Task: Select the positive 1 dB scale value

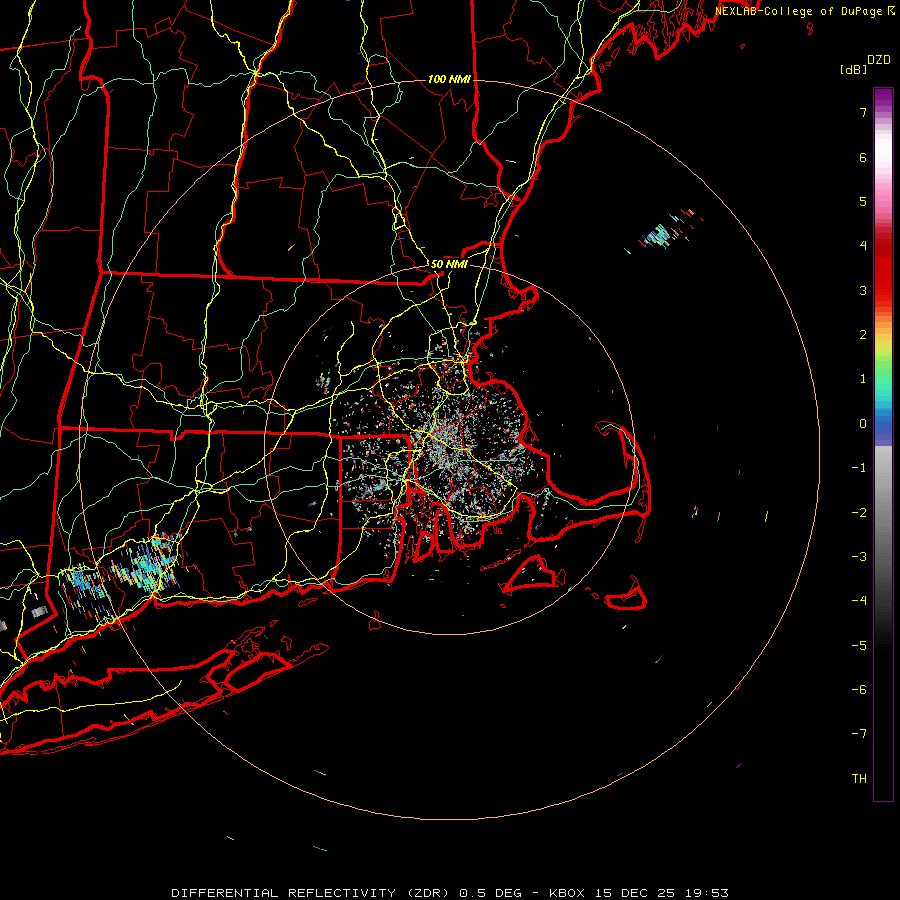Action: click(863, 379)
